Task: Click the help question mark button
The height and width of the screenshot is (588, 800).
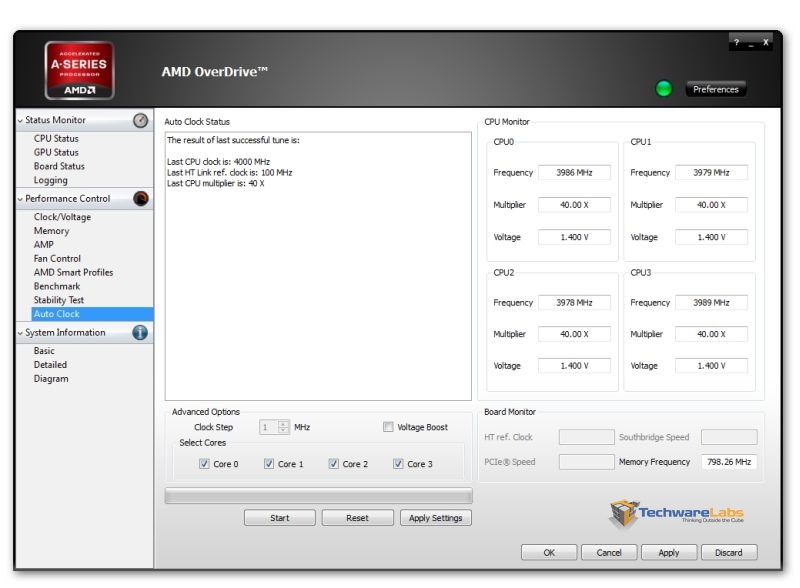Action: coord(736,42)
